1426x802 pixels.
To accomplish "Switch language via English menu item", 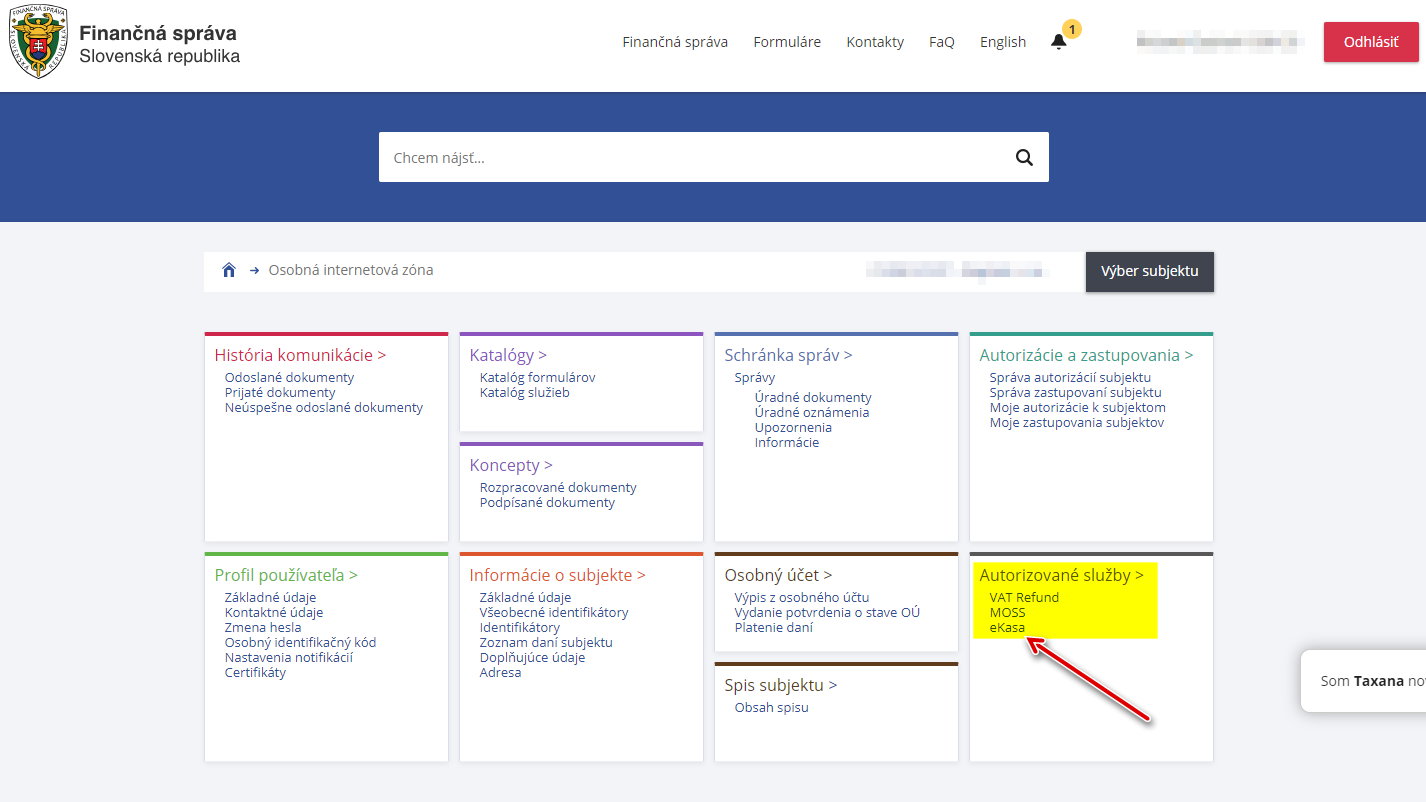I will coord(1002,42).
